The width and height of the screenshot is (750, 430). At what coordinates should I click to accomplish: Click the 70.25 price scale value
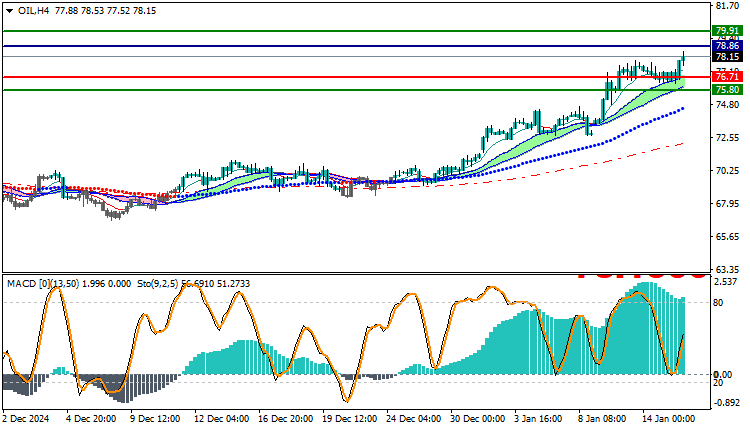pyautogui.click(x=728, y=171)
